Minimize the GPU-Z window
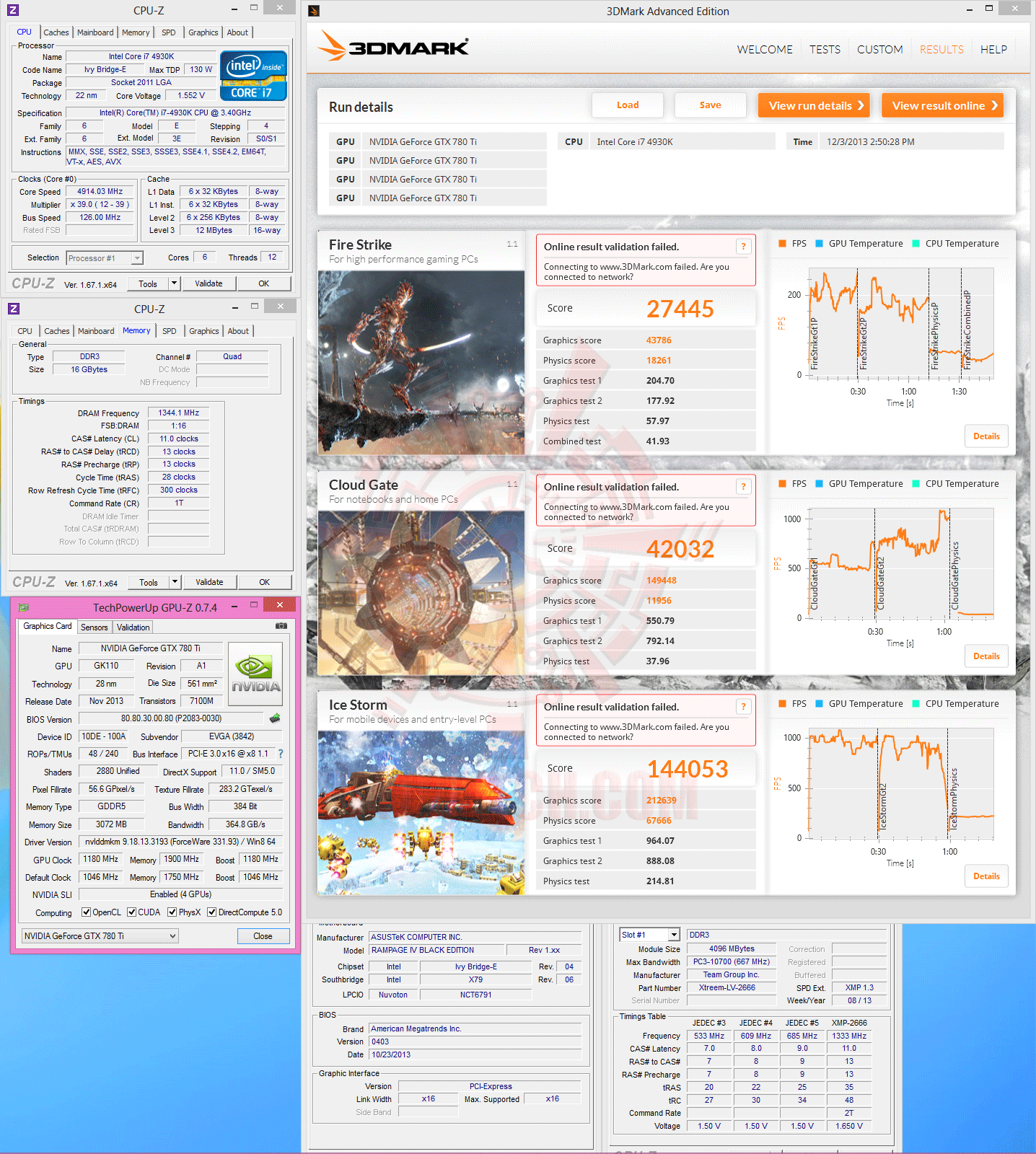Screen dimensions: 1036x1154 (x=234, y=607)
